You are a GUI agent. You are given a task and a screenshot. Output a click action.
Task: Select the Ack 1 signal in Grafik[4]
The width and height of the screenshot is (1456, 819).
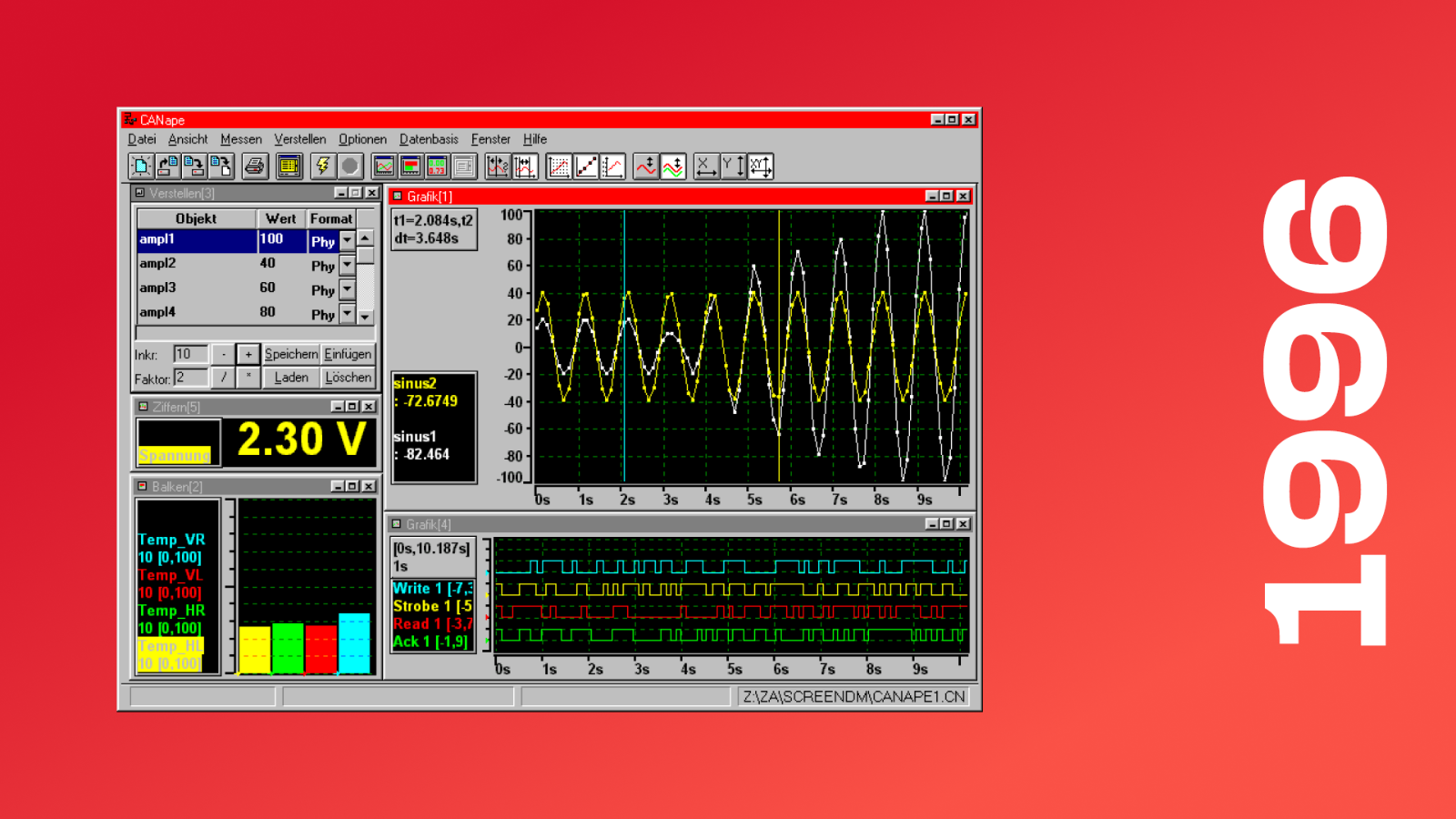pos(431,642)
